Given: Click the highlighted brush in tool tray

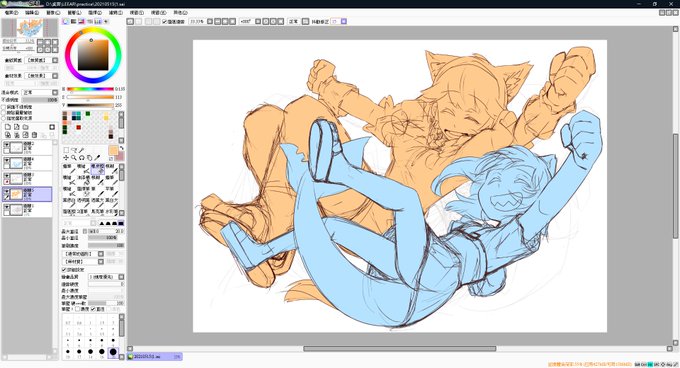Looking at the screenshot, I should coord(98,169).
